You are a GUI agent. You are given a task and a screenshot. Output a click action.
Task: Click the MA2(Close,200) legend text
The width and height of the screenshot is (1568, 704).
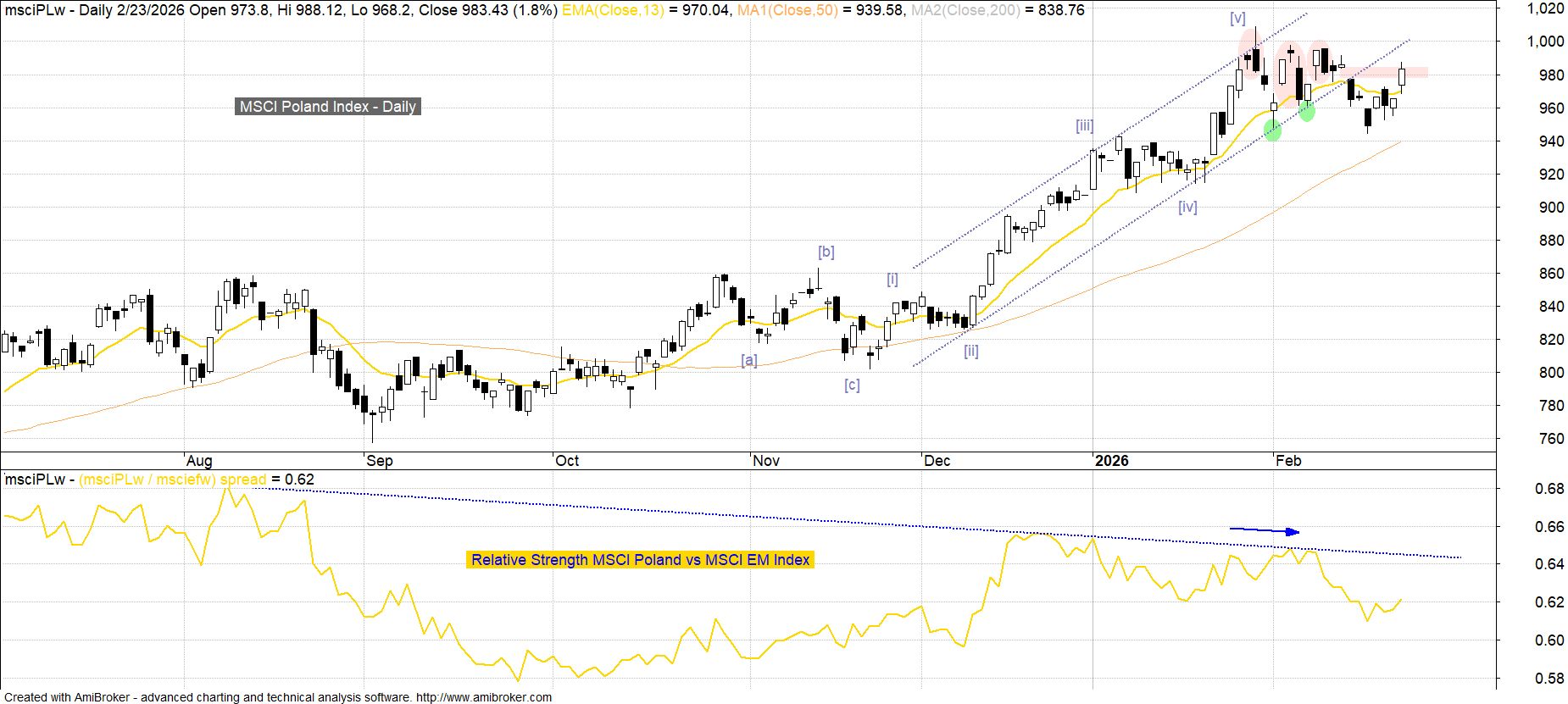coord(960,10)
